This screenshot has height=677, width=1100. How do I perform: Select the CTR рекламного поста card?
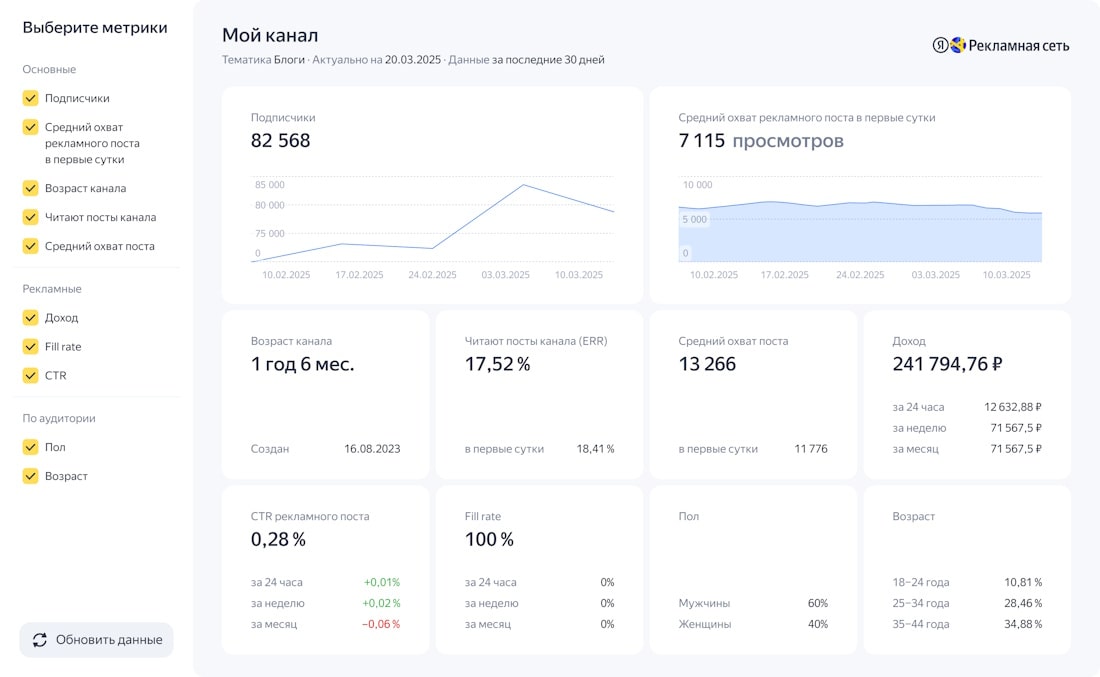click(x=325, y=569)
